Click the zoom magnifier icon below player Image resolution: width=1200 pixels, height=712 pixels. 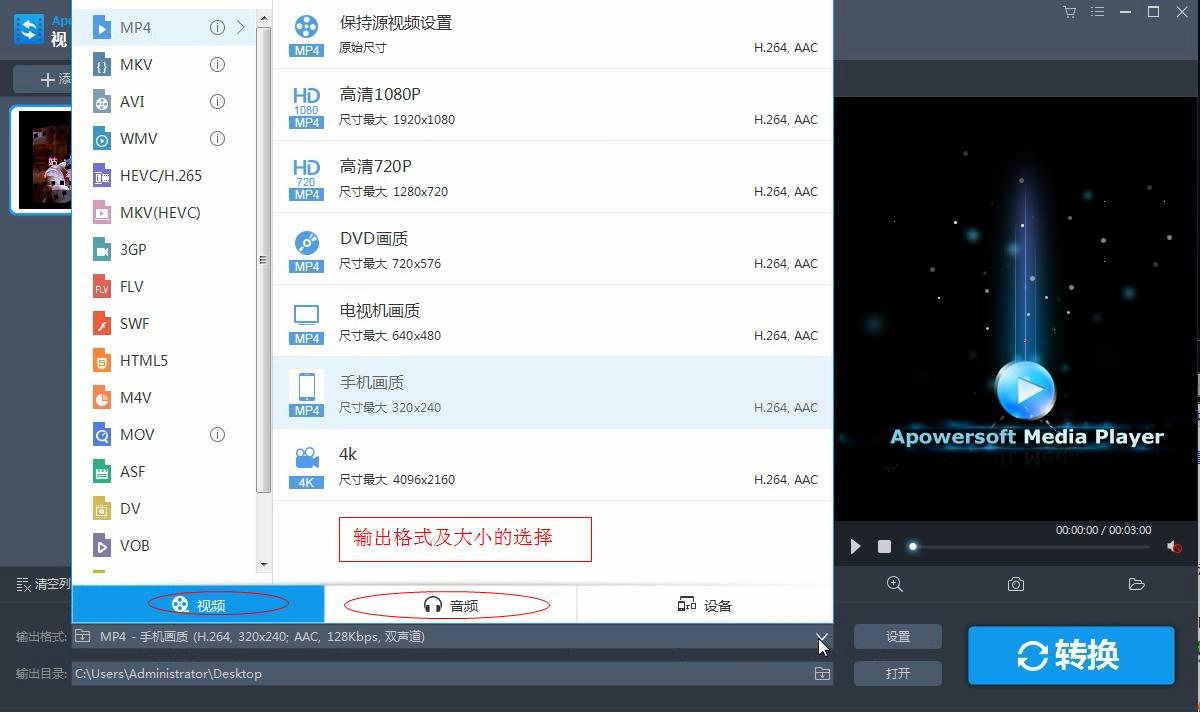coord(895,584)
